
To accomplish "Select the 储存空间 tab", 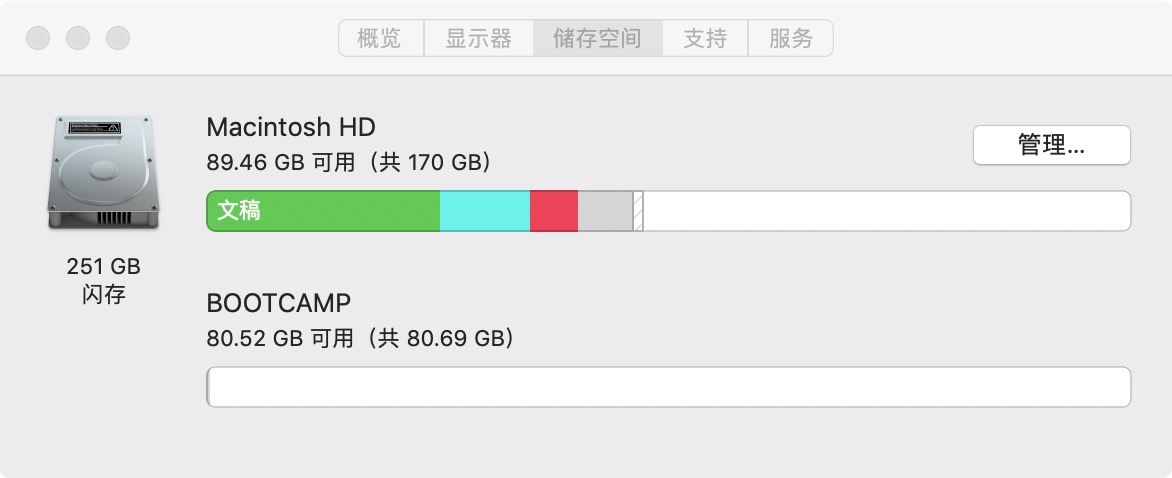I will click(x=597, y=39).
